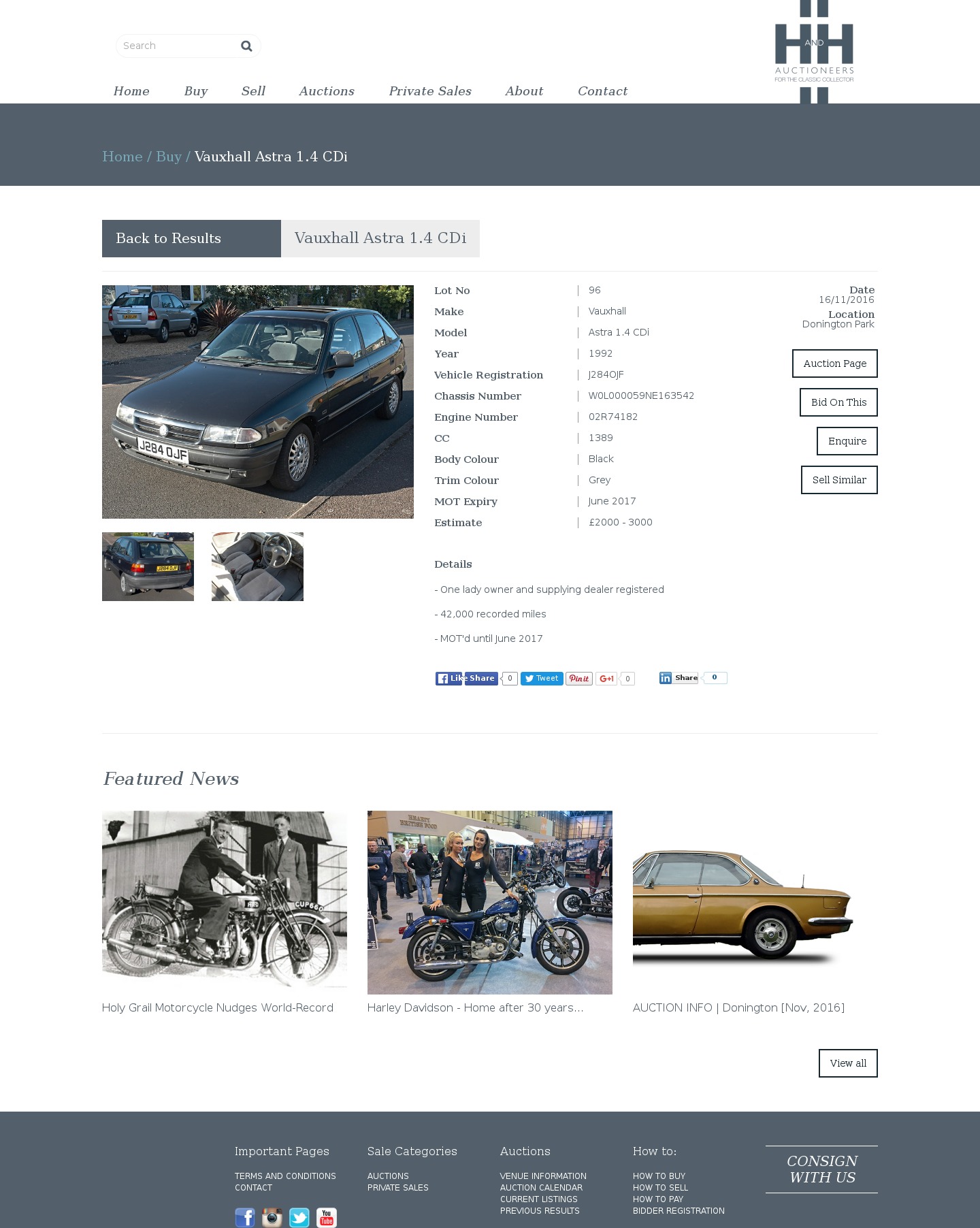Viewport: 980px width, 1228px height.
Task: View the rear view car thumbnail
Action: (148, 566)
